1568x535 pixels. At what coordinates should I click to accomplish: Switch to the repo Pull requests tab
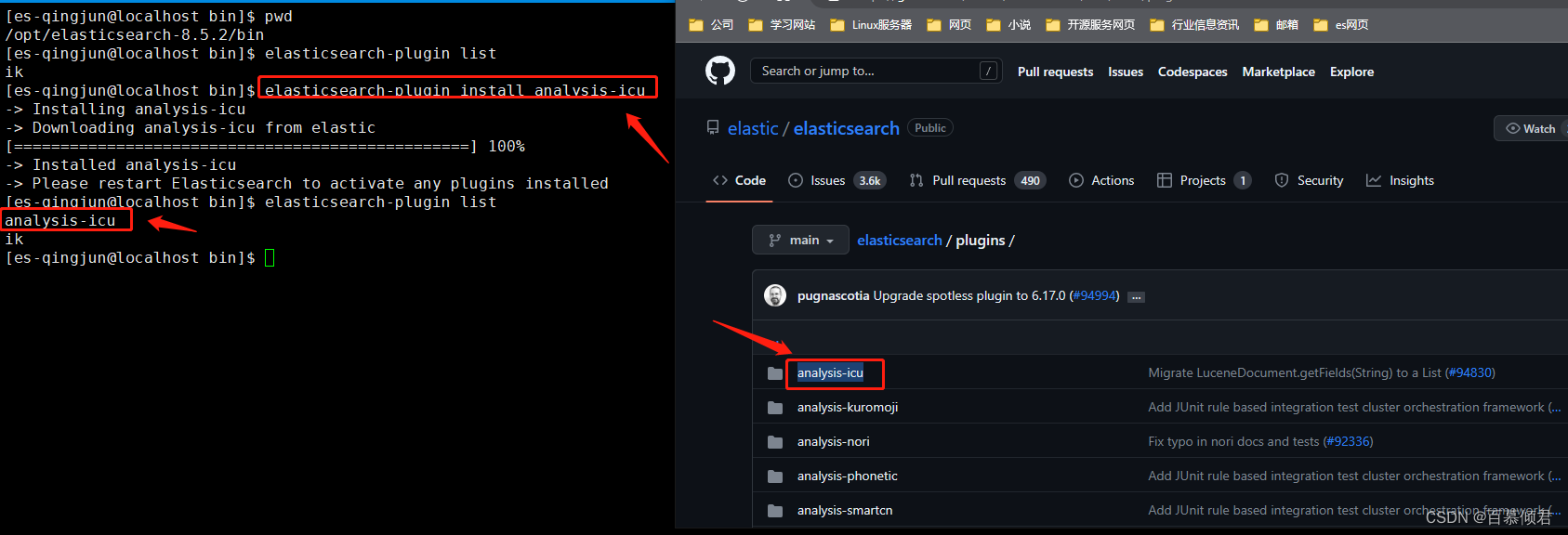coord(977,180)
